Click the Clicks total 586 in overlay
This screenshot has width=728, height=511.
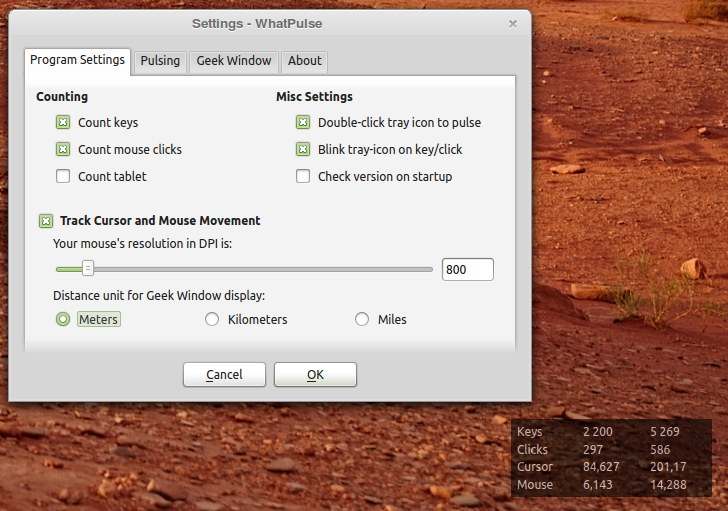pyautogui.click(x=660, y=449)
